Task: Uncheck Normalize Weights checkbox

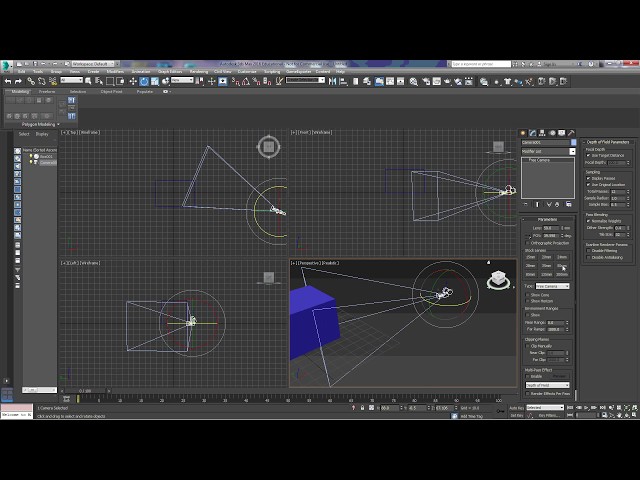Action: 588,221
